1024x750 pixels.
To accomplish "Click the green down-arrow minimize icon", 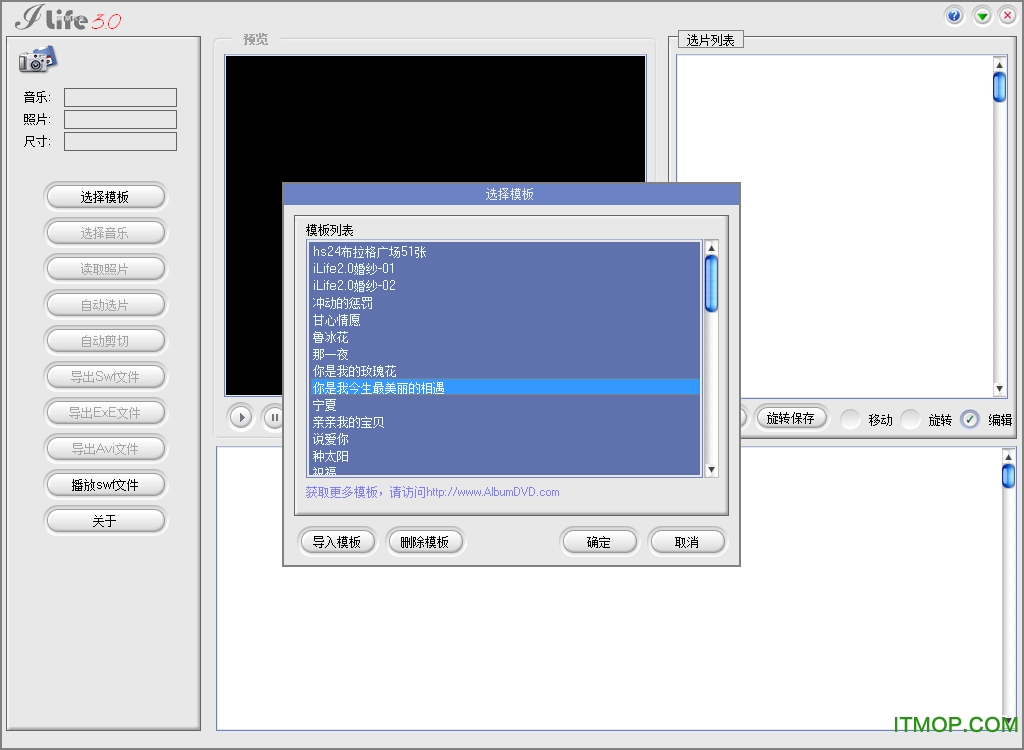I will click(x=982, y=16).
